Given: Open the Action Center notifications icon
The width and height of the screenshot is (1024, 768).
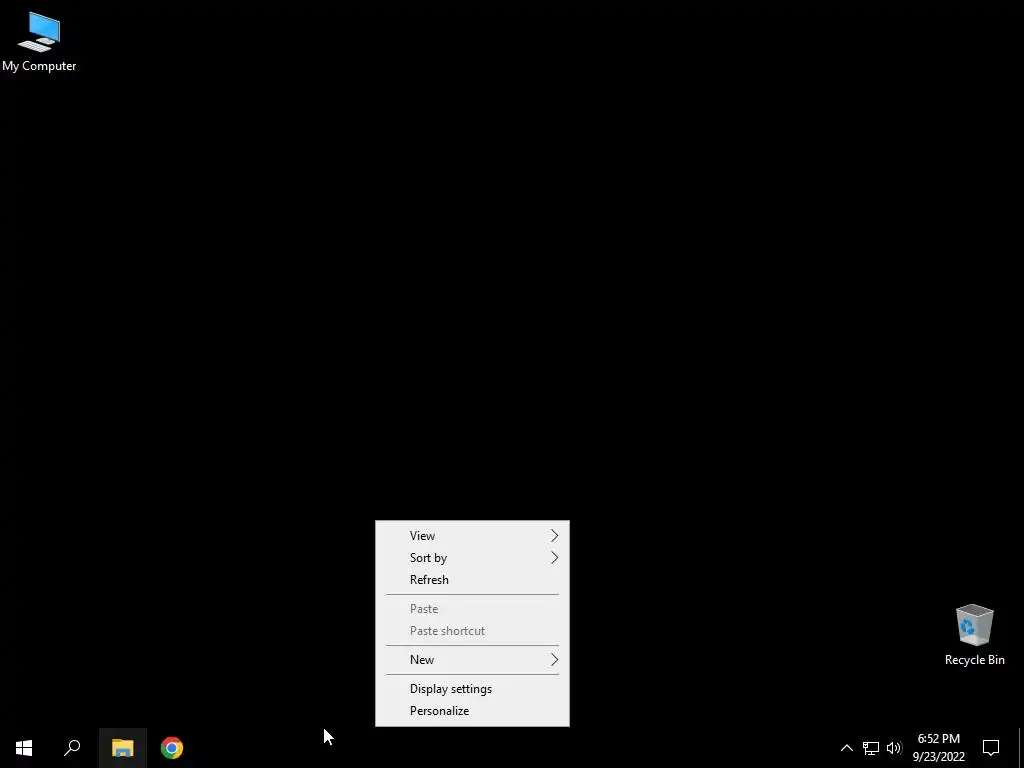Looking at the screenshot, I should (x=991, y=748).
